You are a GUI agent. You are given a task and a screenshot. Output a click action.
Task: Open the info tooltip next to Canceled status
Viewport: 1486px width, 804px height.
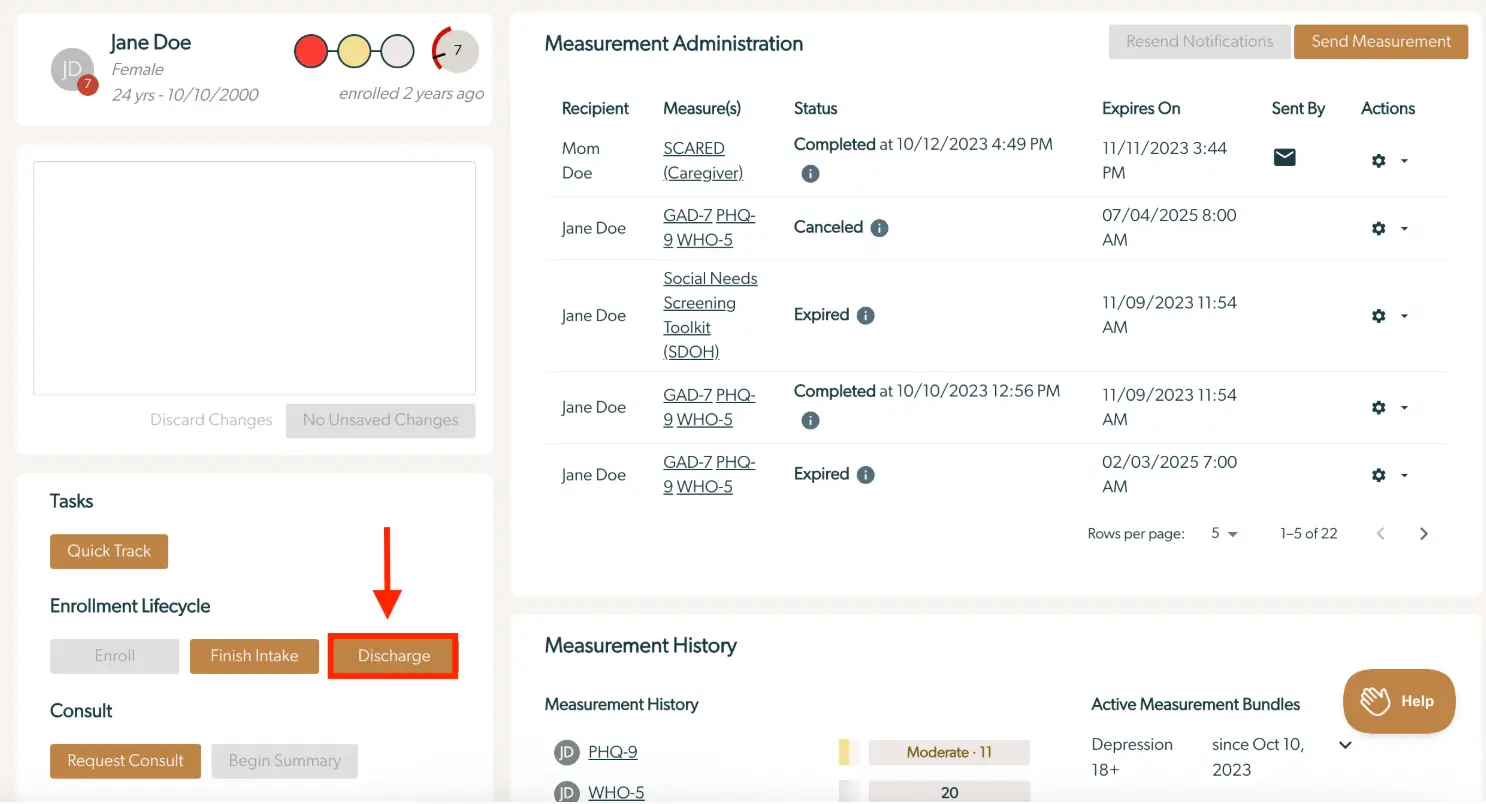point(879,228)
